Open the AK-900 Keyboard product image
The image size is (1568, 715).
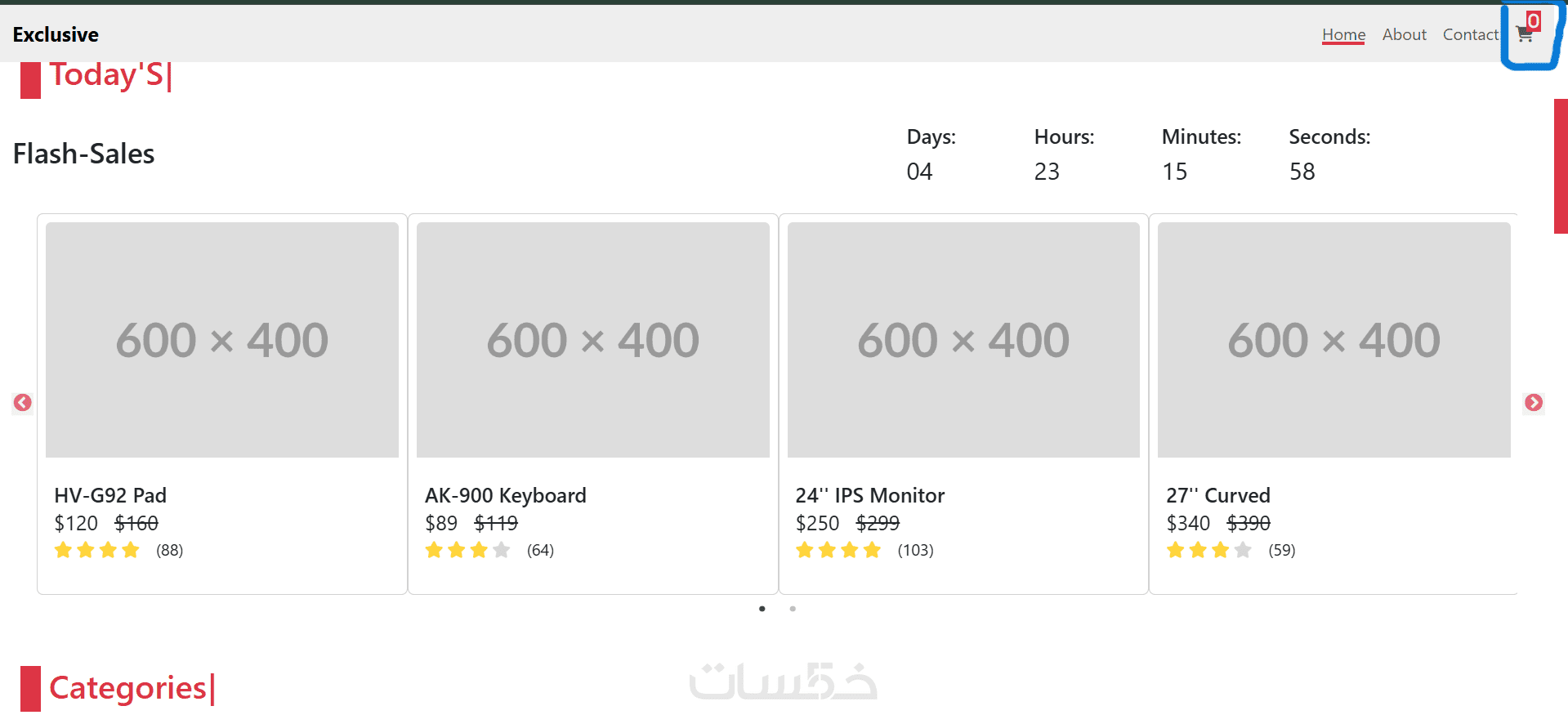click(593, 340)
